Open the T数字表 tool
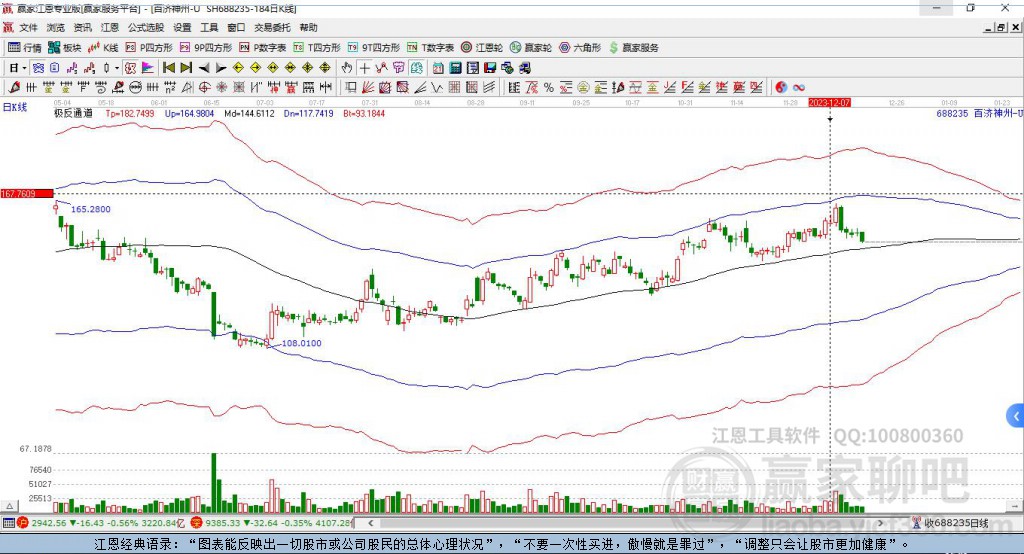This screenshot has width=1024, height=554. coord(430,48)
